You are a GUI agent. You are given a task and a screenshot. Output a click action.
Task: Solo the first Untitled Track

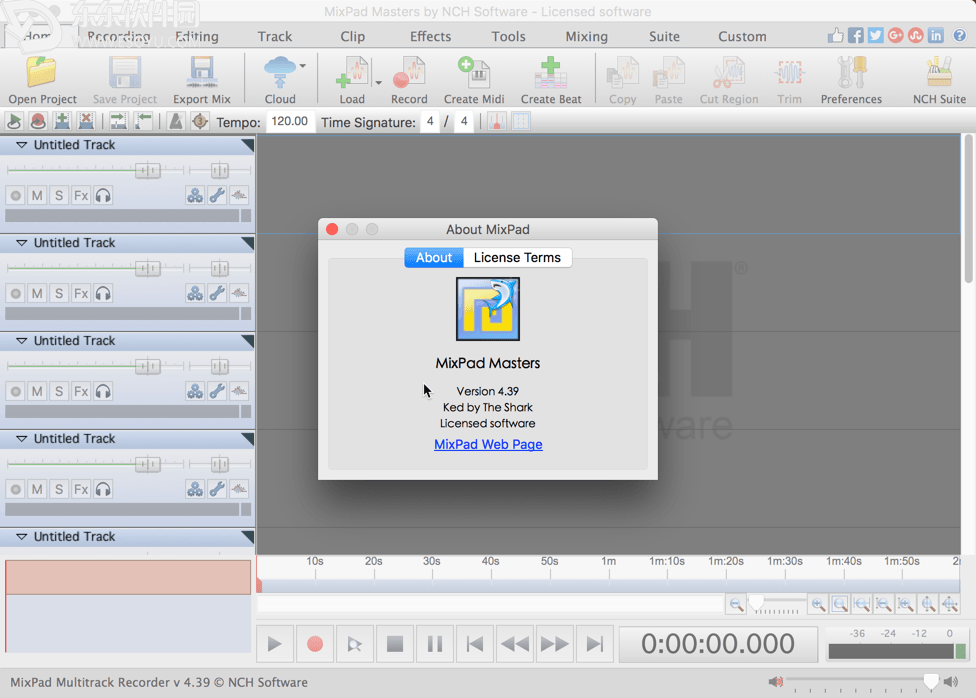click(x=59, y=196)
